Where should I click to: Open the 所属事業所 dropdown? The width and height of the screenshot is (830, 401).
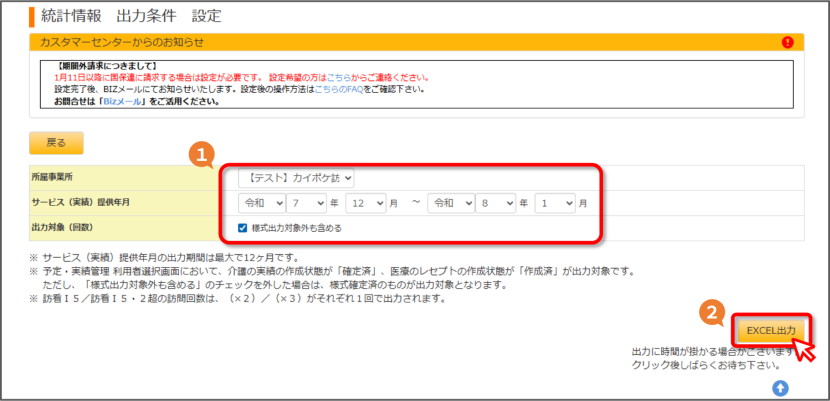click(296, 179)
